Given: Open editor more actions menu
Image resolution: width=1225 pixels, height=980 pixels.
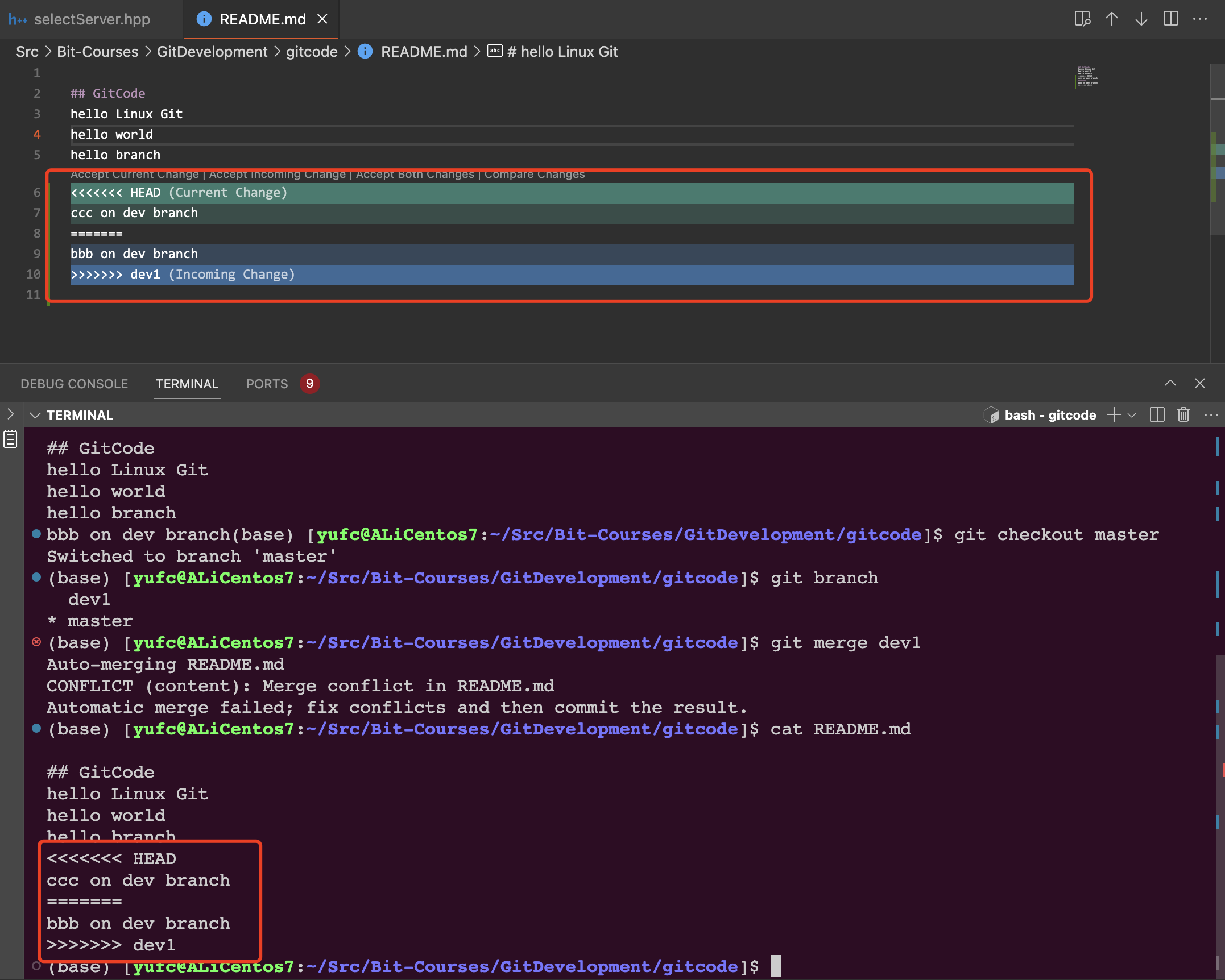Looking at the screenshot, I should pyautogui.click(x=1200, y=19).
